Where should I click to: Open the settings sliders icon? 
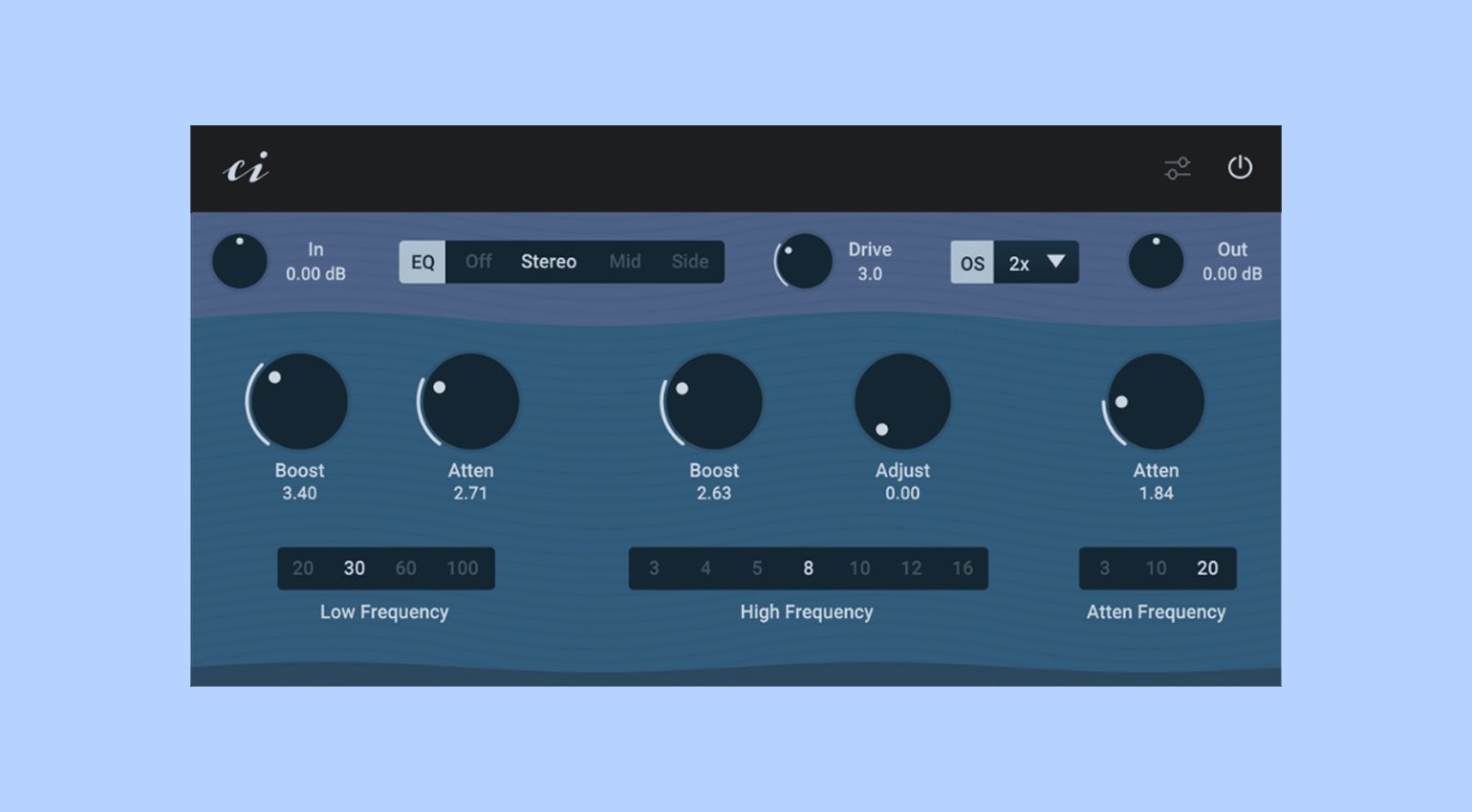1178,168
